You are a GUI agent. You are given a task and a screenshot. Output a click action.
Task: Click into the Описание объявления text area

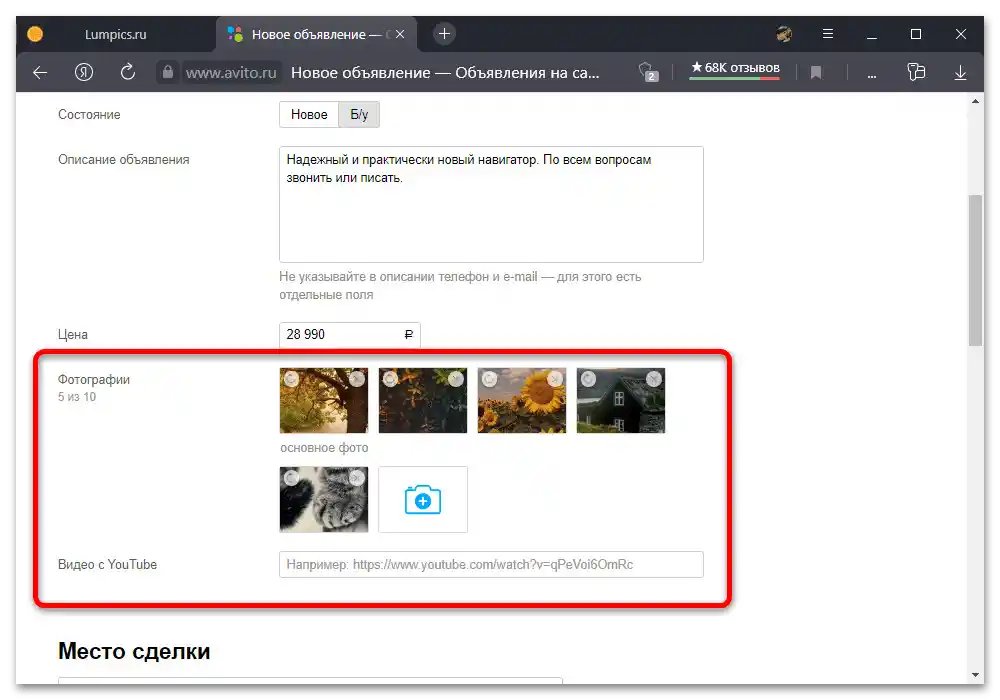[491, 205]
